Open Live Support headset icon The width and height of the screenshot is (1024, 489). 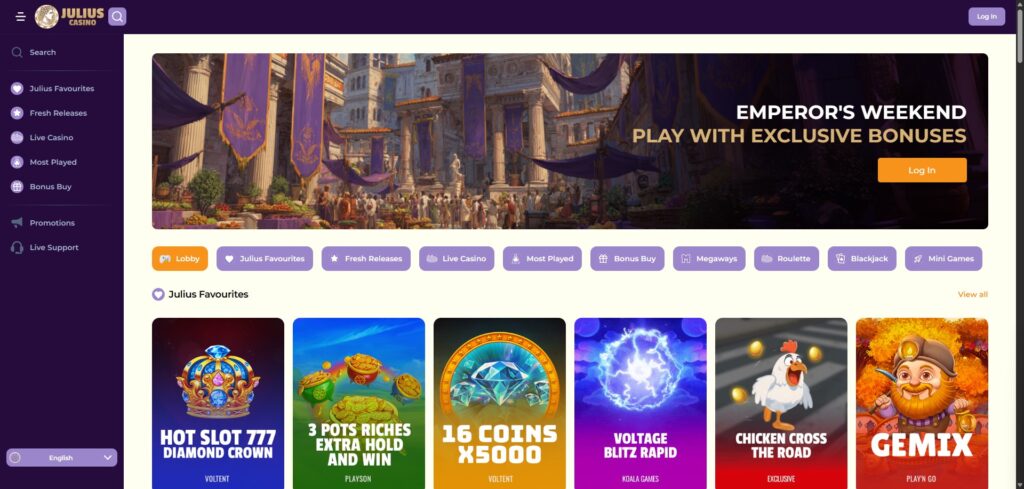(x=17, y=247)
